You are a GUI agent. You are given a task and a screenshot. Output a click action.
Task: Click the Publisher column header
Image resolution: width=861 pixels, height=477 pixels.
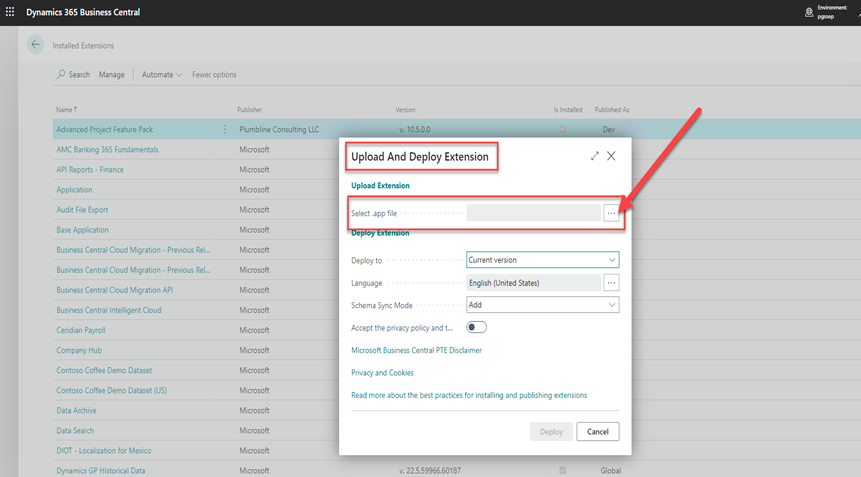point(249,110)
